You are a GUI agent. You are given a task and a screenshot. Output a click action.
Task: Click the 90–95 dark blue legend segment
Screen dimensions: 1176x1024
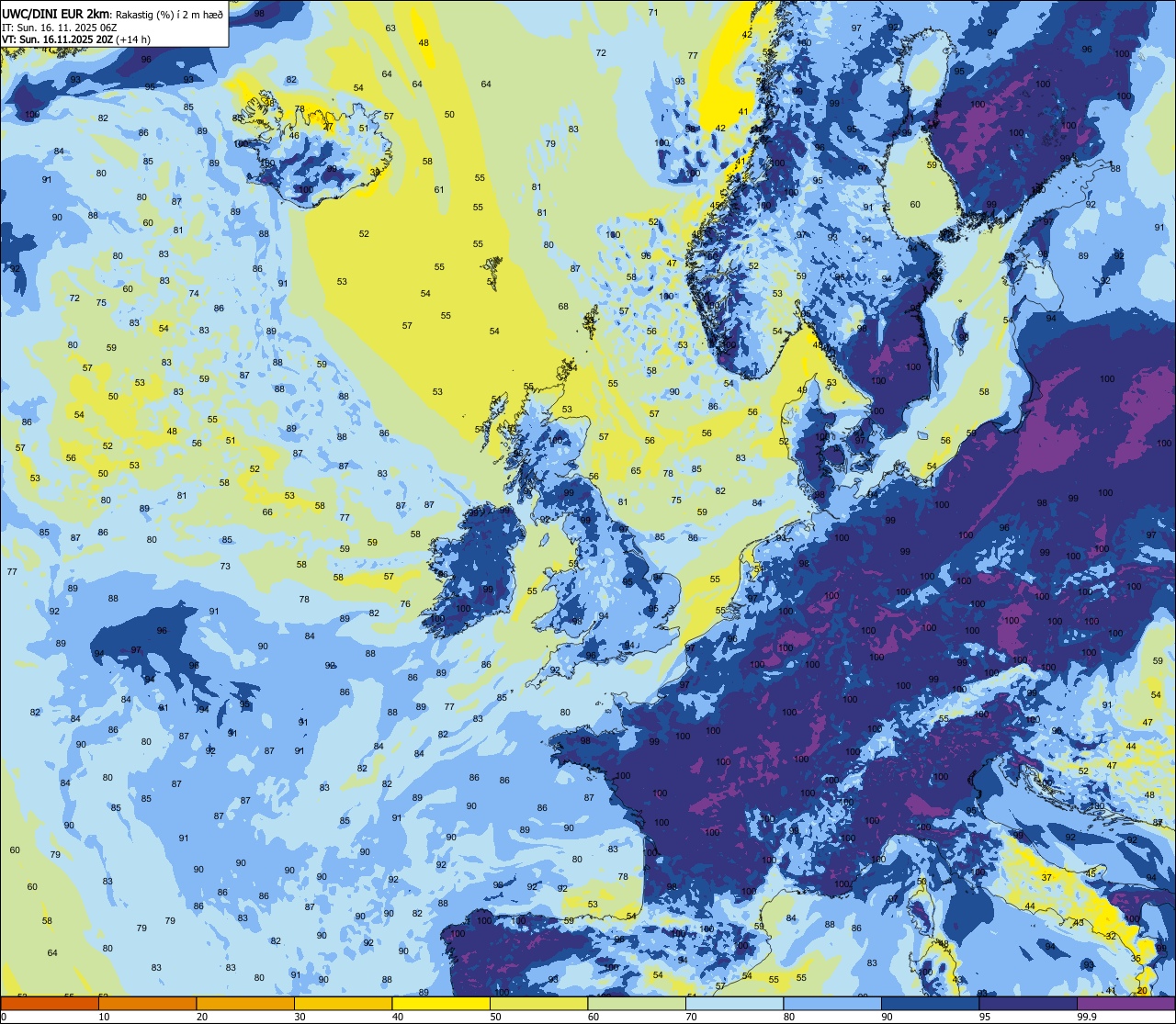tap(930, 1004)
